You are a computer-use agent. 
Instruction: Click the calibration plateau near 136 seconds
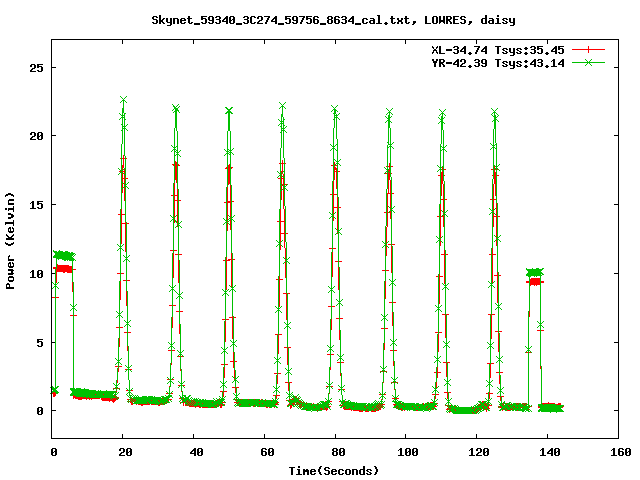535,272
